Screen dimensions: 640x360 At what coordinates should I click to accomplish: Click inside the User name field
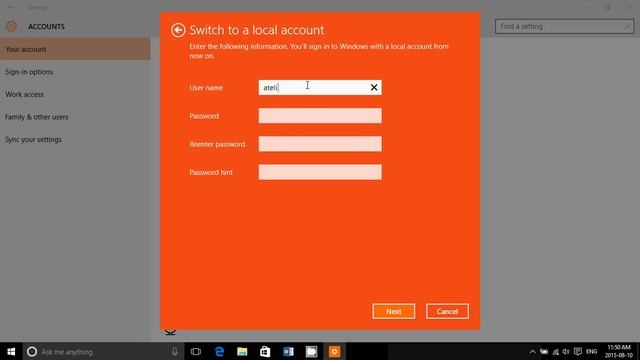(320, 87)
